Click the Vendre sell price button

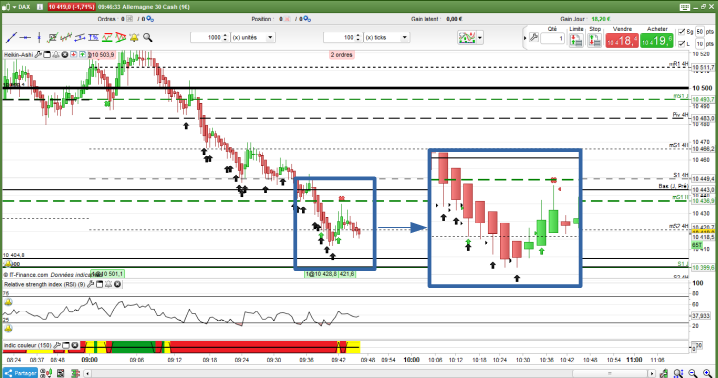point(622,41)
